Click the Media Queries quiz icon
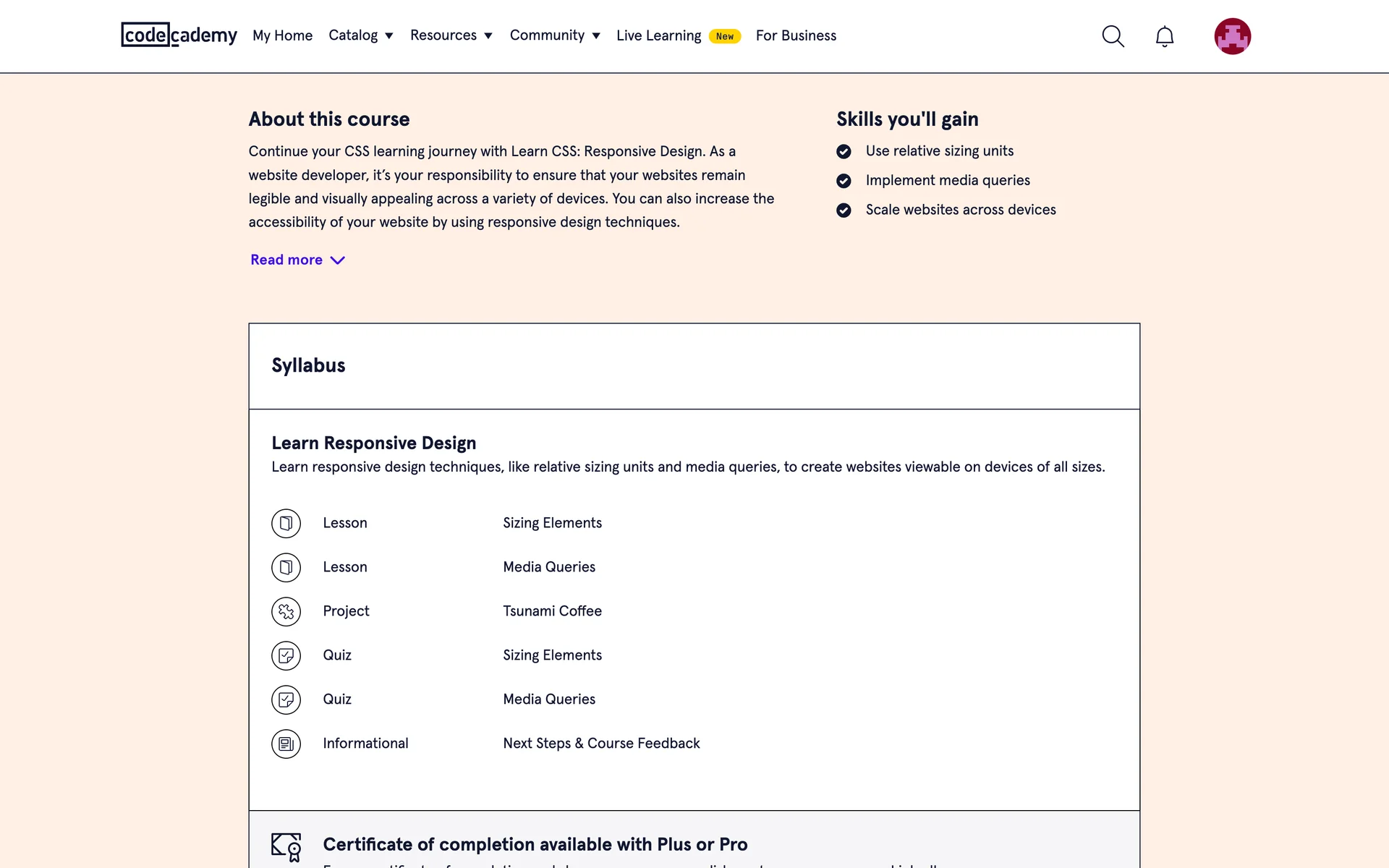 click(286, 699)
